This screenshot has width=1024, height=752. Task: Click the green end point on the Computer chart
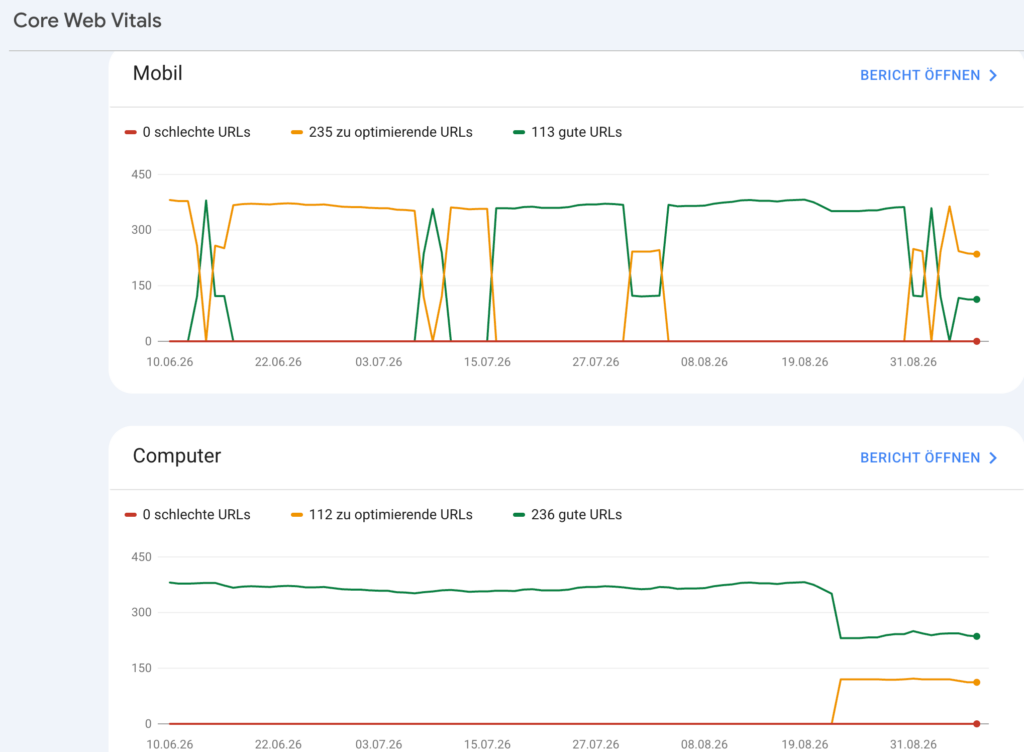[977, 636]
